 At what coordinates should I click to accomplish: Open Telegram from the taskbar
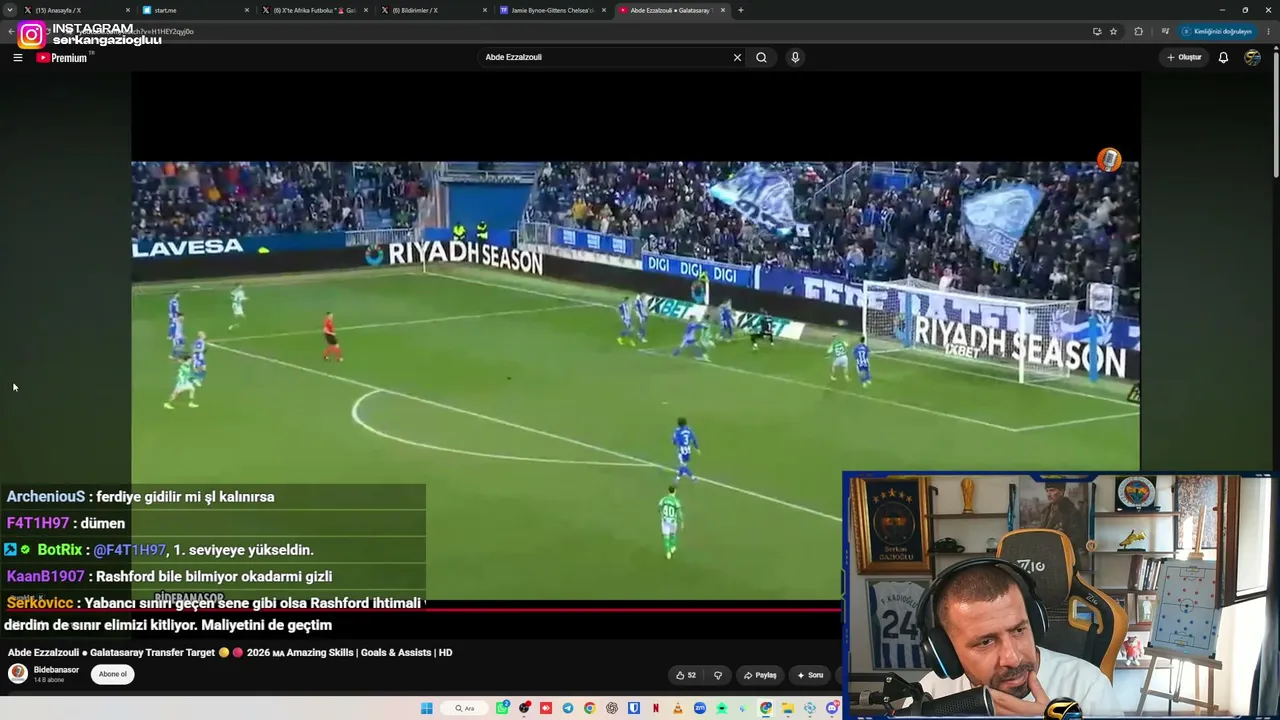568,708
